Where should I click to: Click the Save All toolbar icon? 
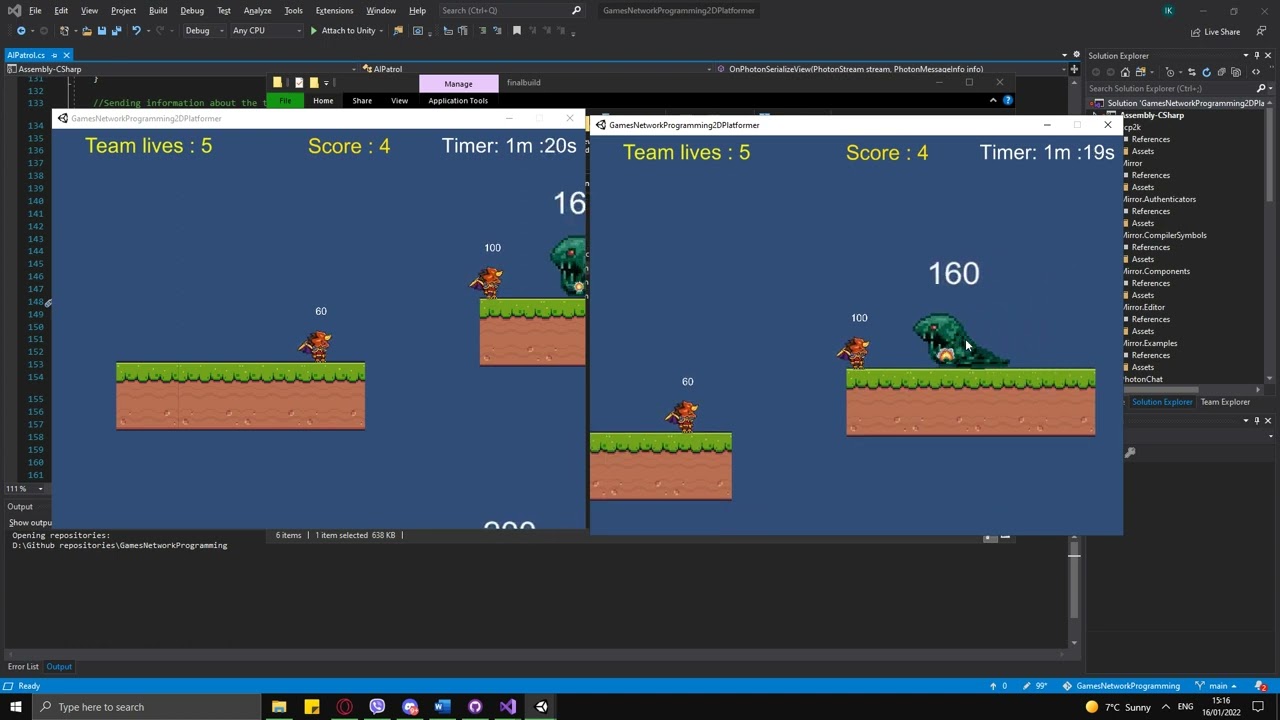(116, 31)
